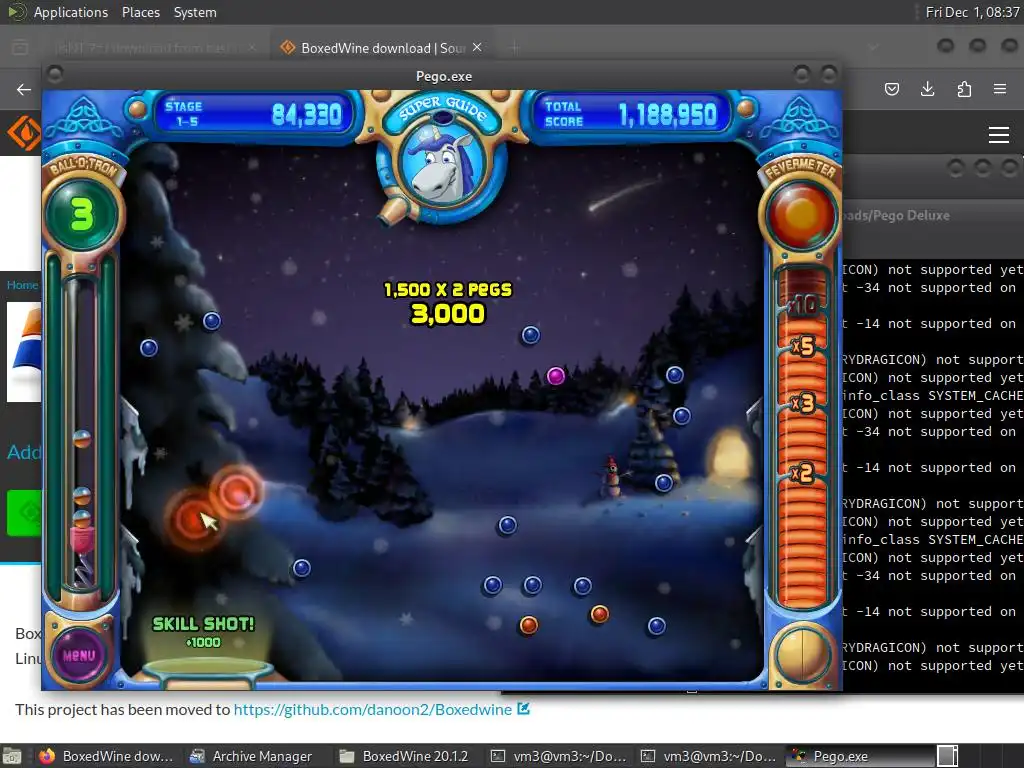1024x768 pixels.
Task: Click the Pego.exe window title bar
Action: tap(443, 76)
